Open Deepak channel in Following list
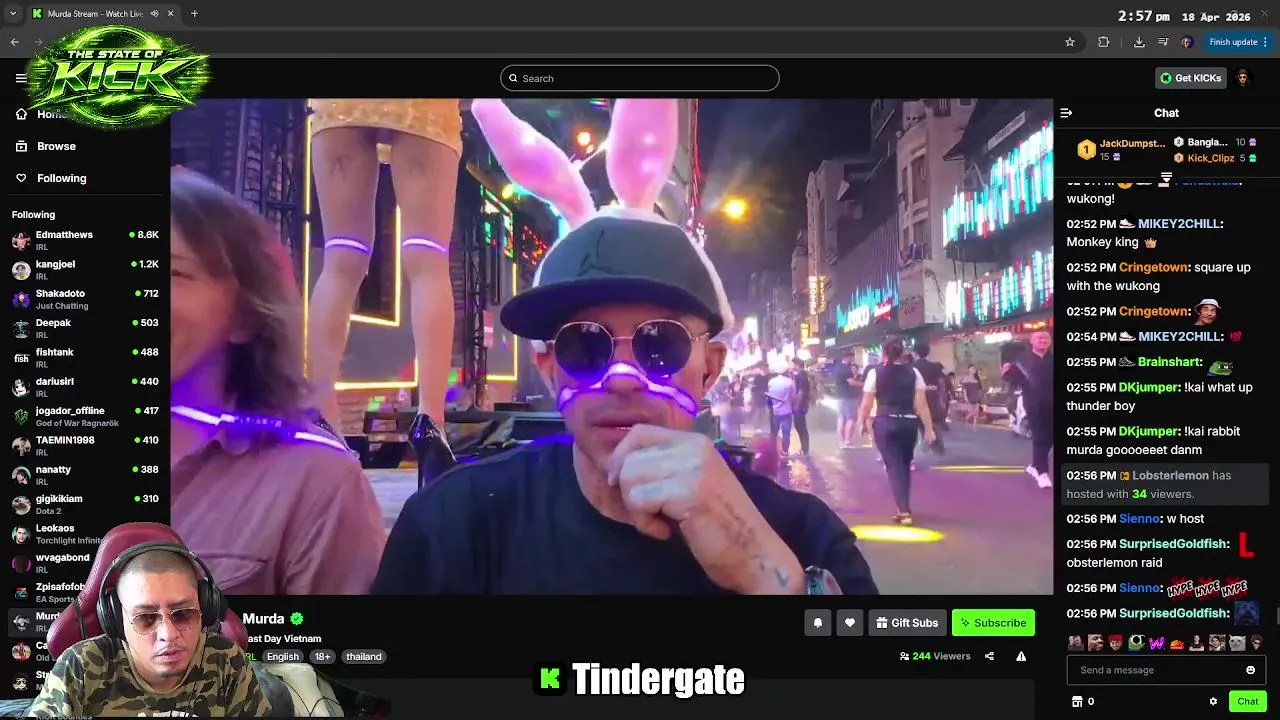 pos(85,328)
